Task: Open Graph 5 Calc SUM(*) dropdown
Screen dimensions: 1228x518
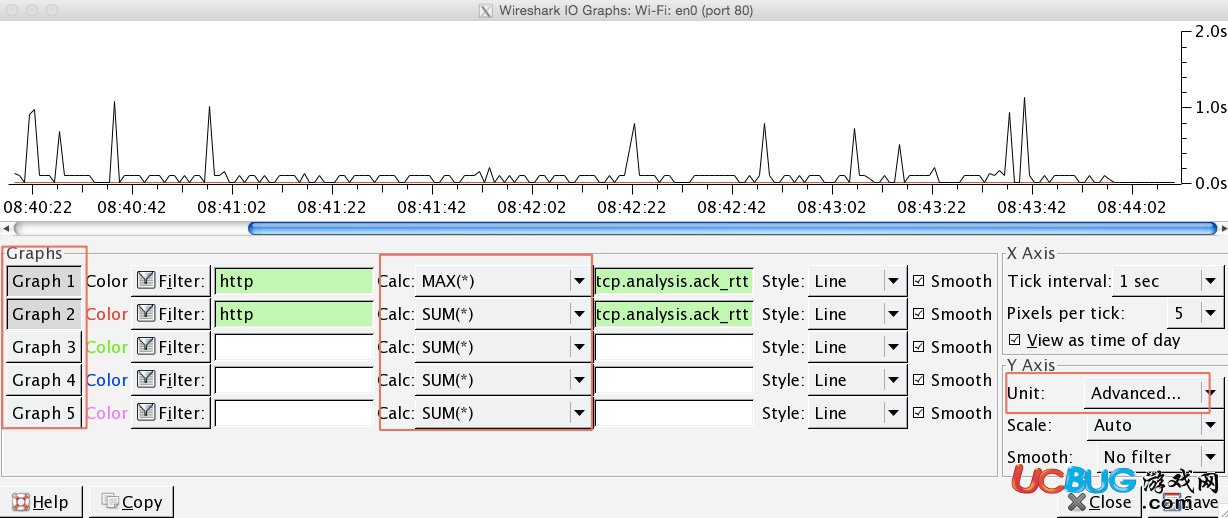Action: pos(502,413)
